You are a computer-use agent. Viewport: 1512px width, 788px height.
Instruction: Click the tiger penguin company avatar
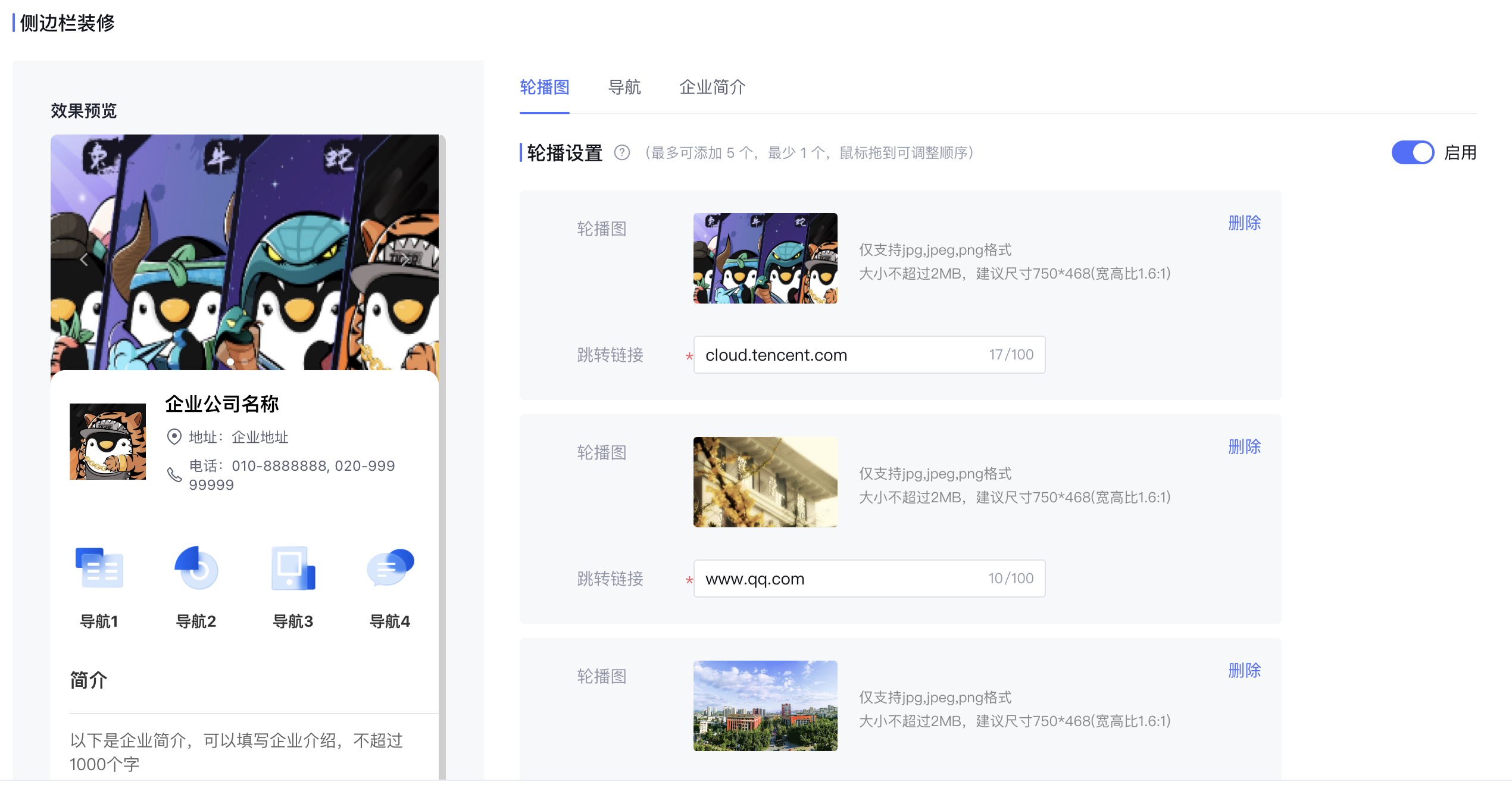pyautogui.click(x=108, y=442)
